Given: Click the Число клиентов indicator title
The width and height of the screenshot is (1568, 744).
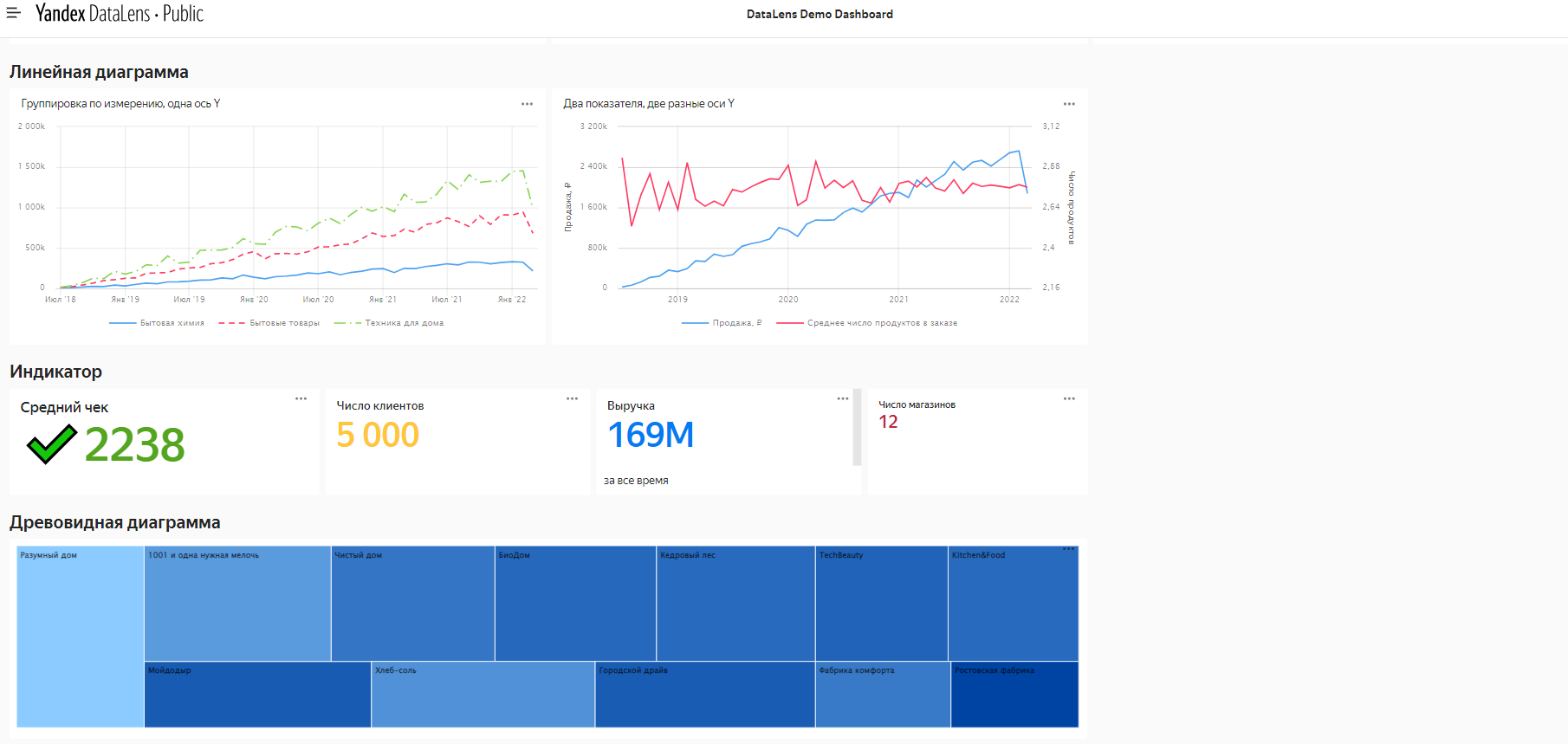Looking at the screenshot, I should pos(379,405).
